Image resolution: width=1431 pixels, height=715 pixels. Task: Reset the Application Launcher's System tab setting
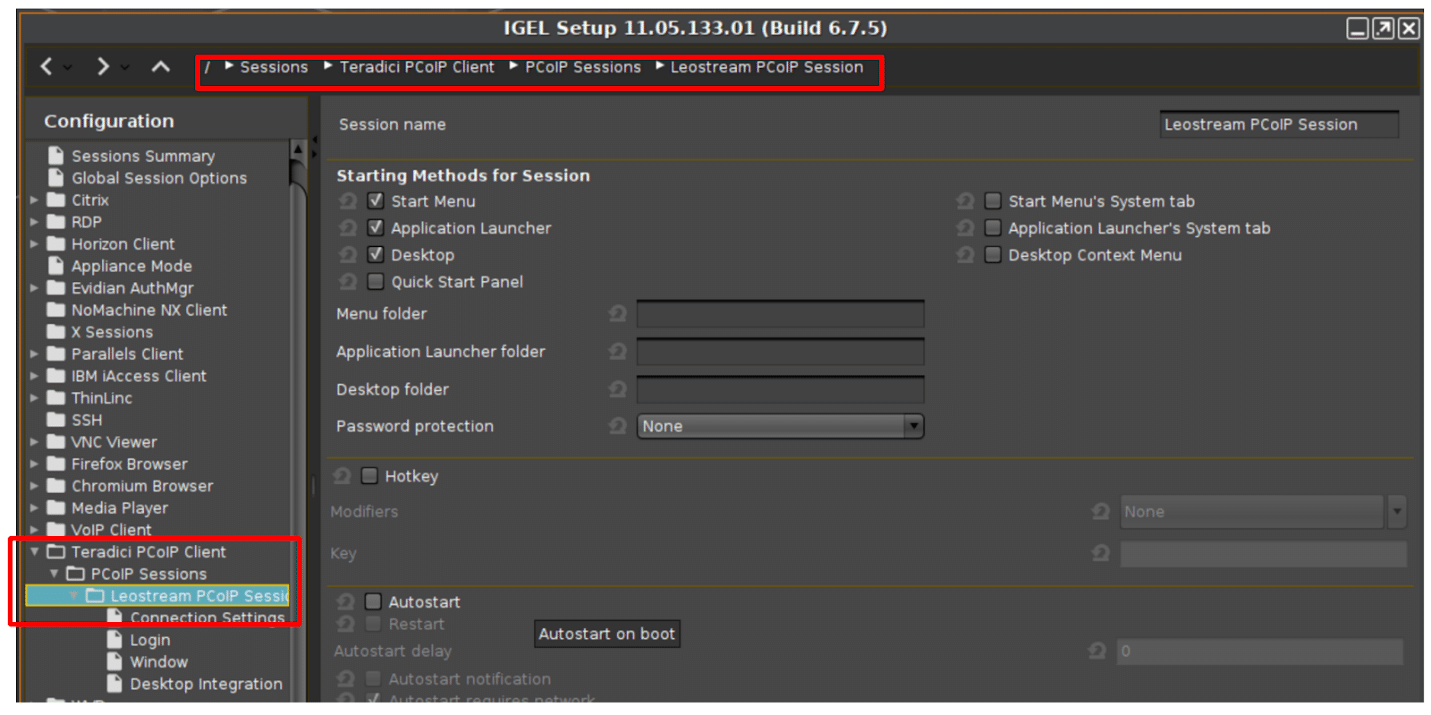pos(965,228)
